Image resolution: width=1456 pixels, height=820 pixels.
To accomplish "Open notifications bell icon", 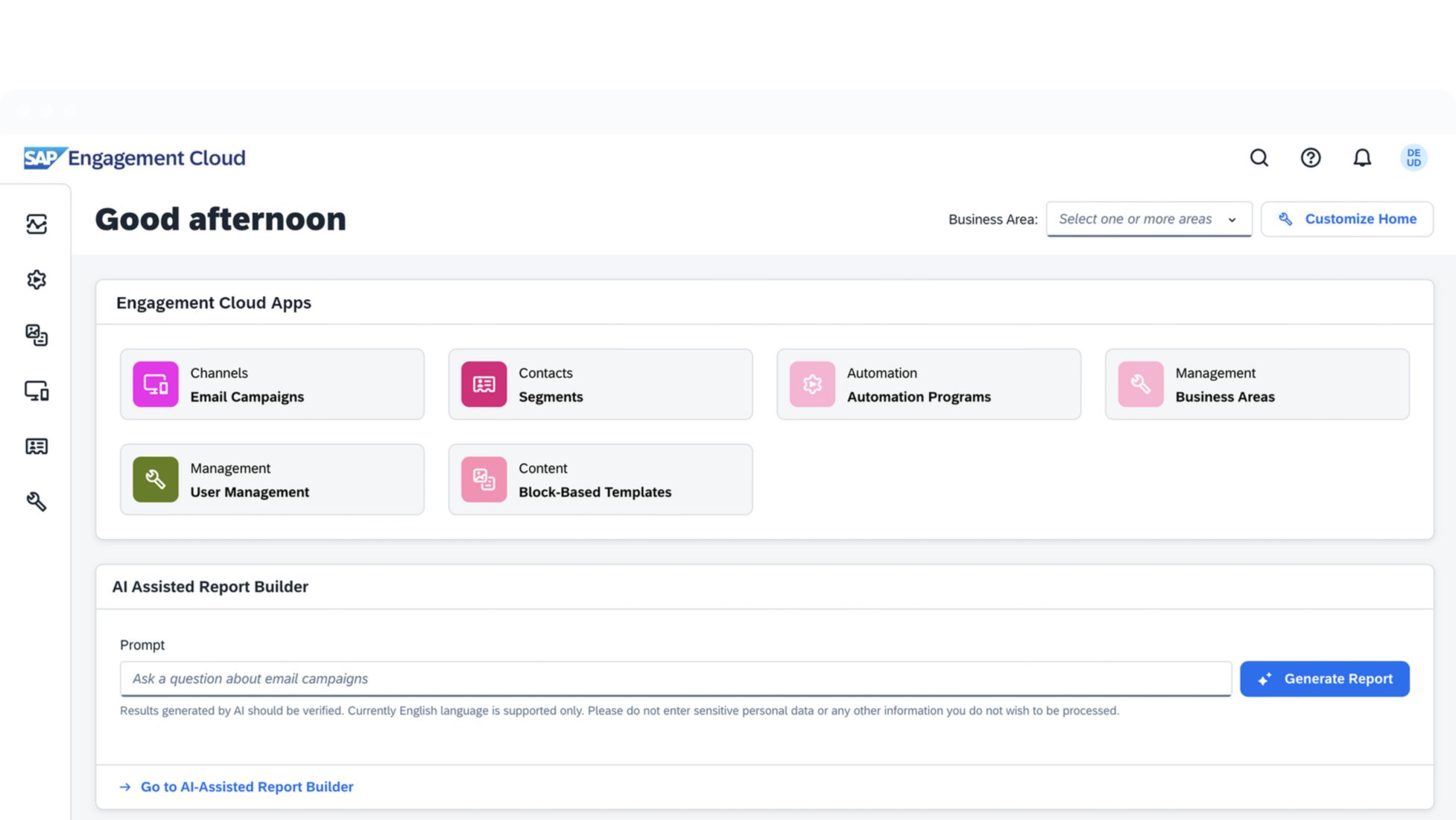I will pyautogui.click(x=1361, y=158).
